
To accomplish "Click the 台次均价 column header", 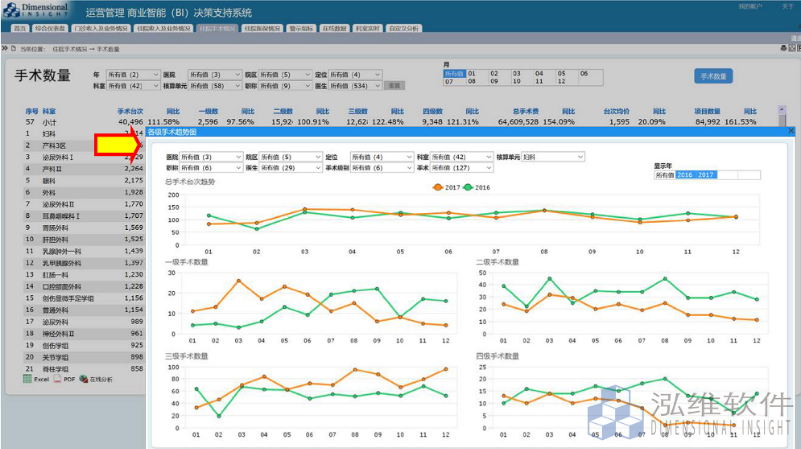I will pos(616,111).
